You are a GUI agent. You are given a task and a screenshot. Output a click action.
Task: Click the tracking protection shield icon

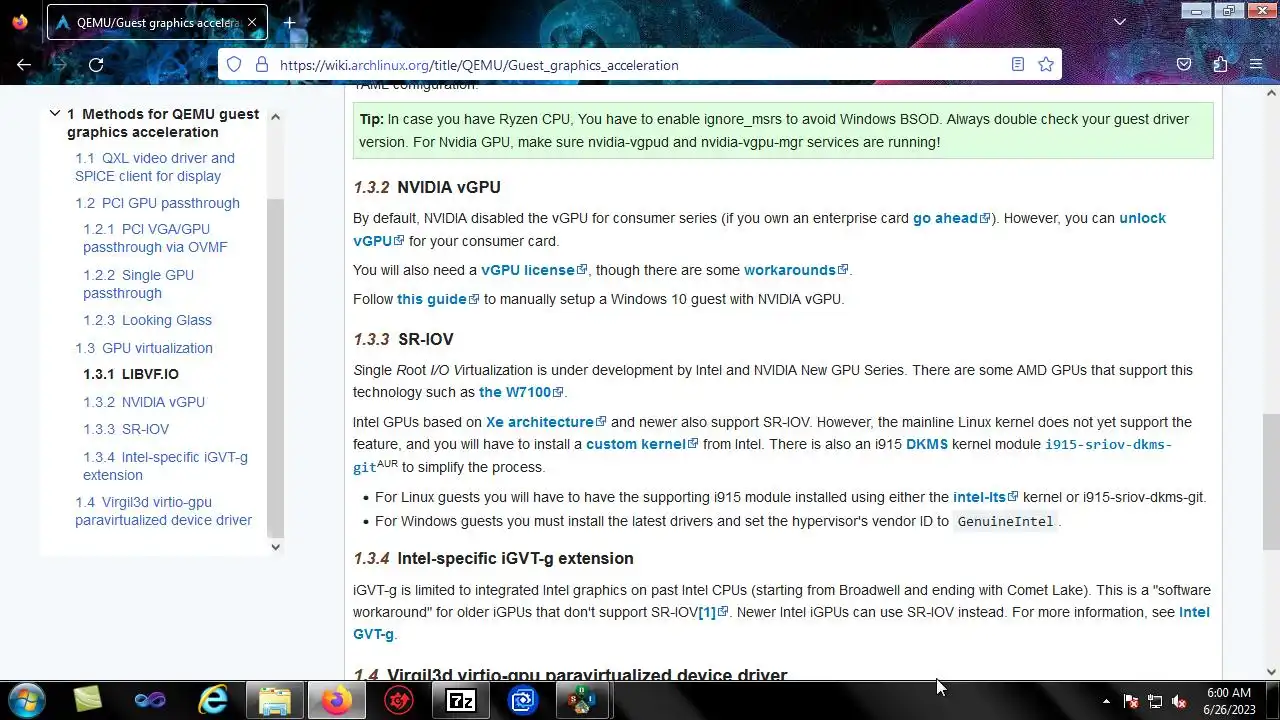coord(234,65)
